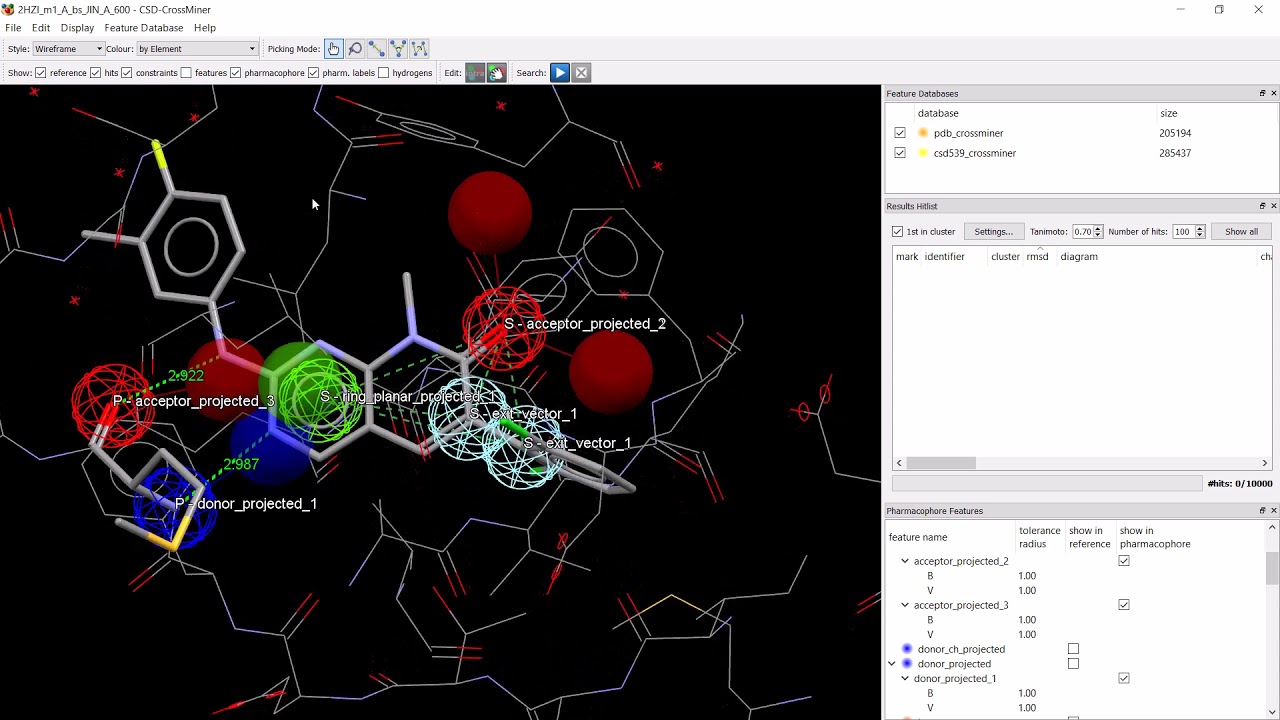Check show in reference for donor_ch_projected
Image resolution: width=1280 pixels, height=720 pixels.
(x=1073, y=649)
